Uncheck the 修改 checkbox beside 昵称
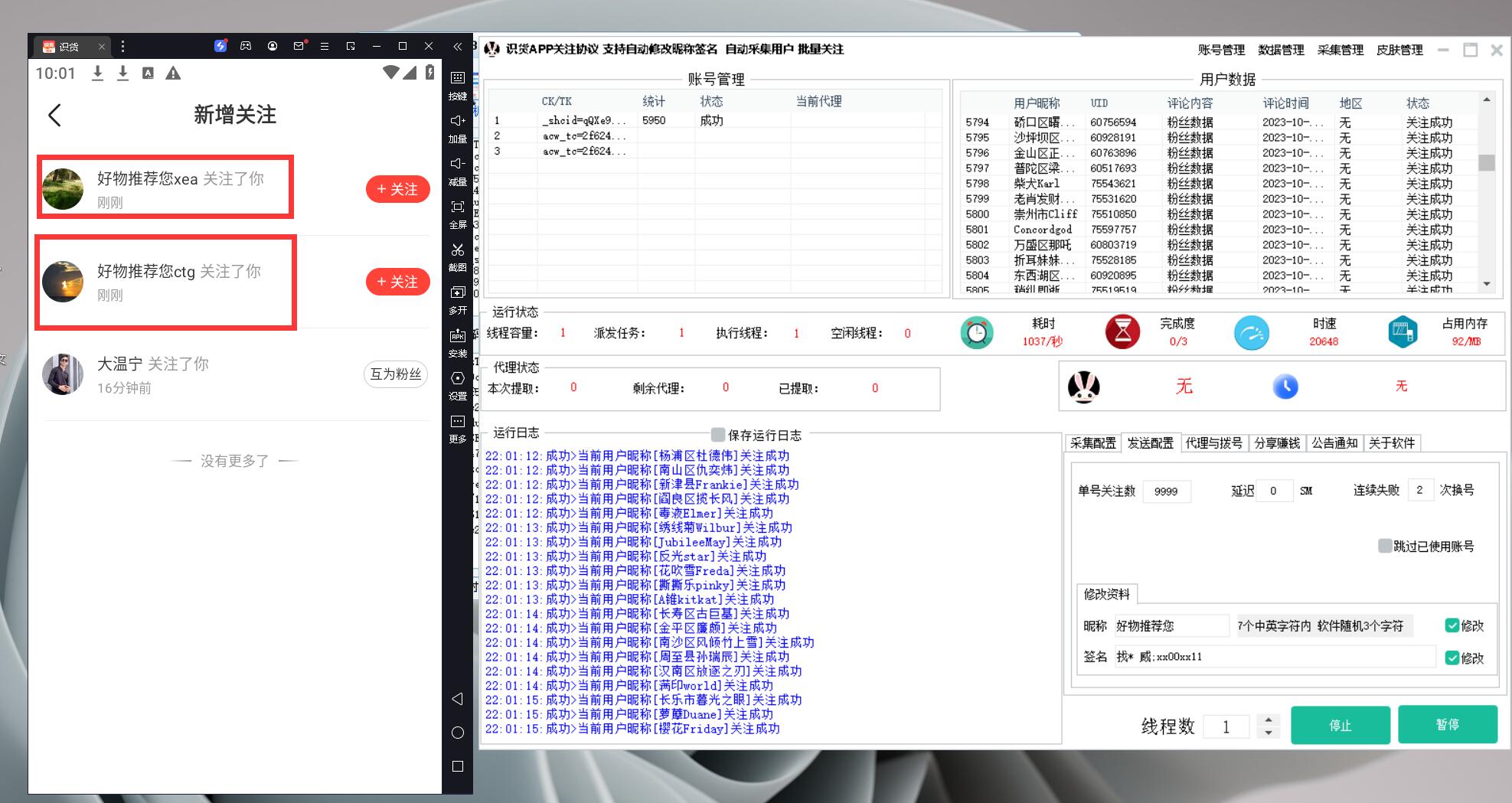The height and width of the screenshot is (803, 1512). click(1452, 625)
